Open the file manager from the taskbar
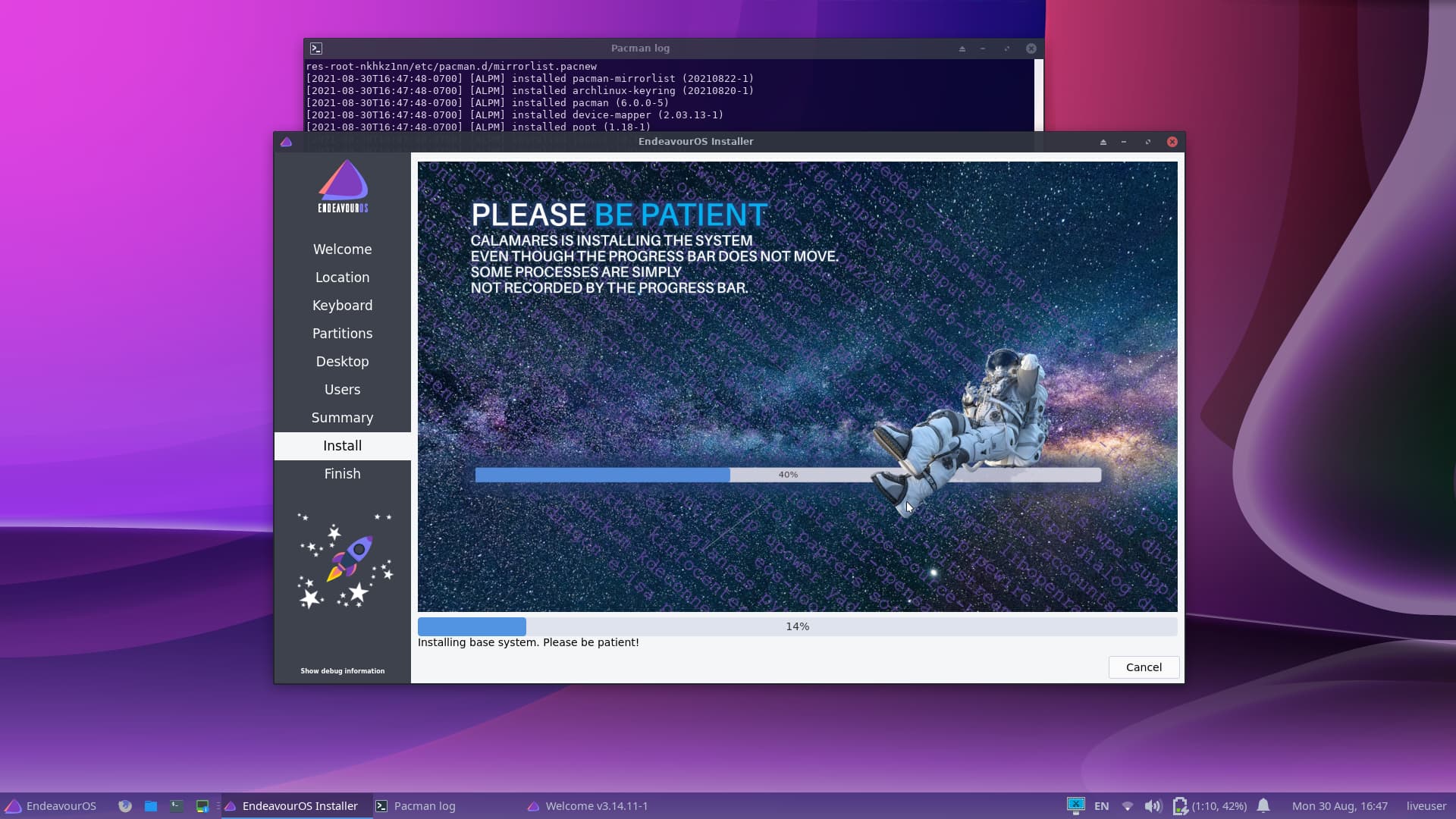1456x819 pixels. tap(150, 806)
